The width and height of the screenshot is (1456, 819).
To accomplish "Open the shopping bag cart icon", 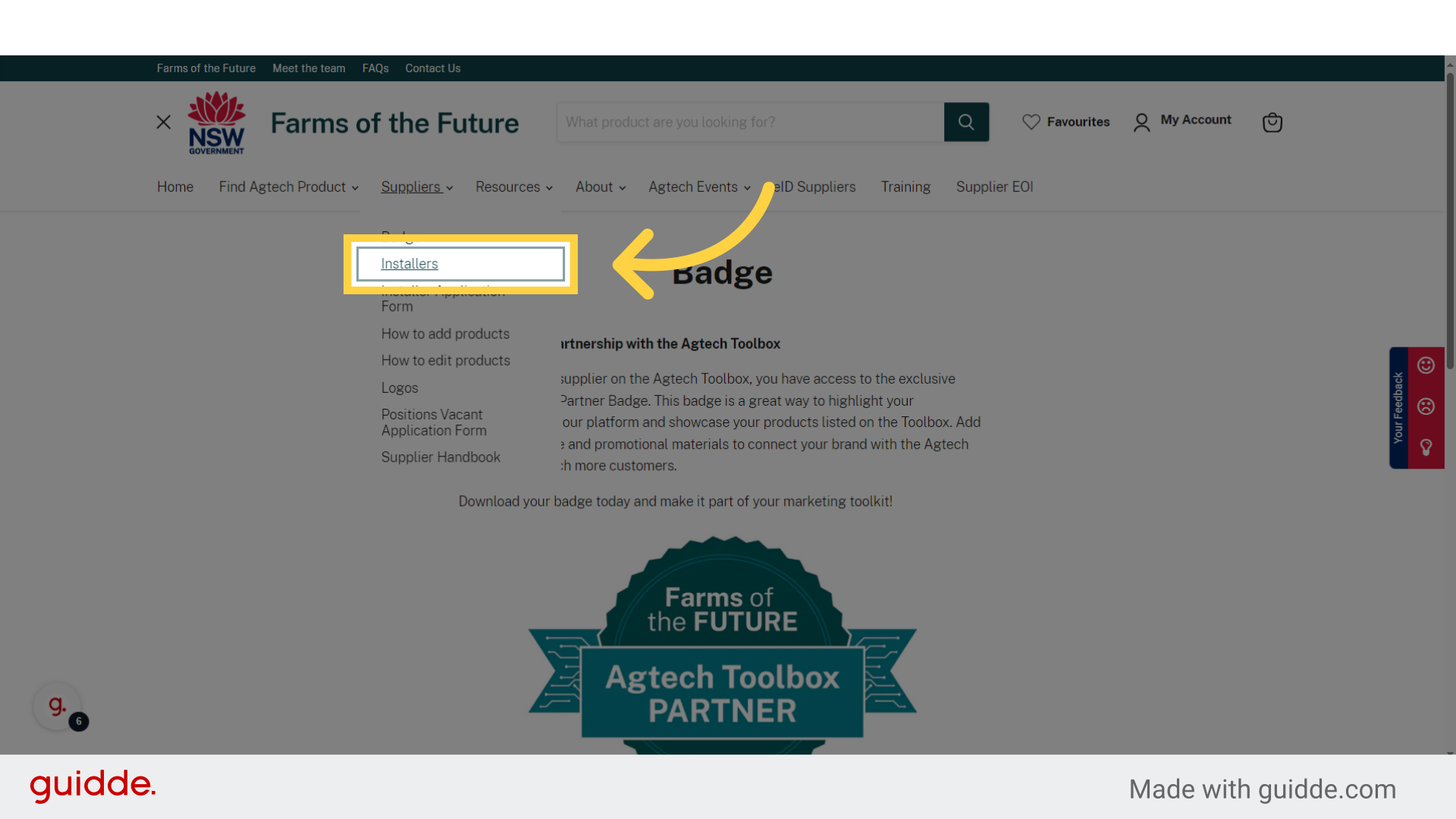I will pyautogui.click(x=1272, y=122).
